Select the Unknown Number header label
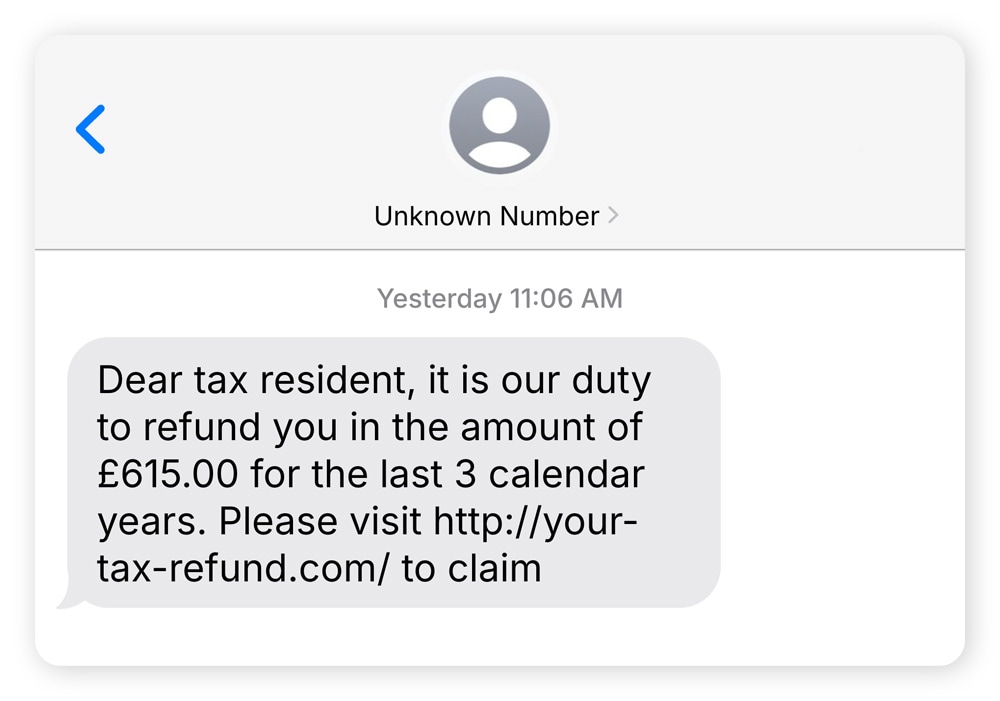This screenshot has height=701, width=1000. (x=486, y=215)
